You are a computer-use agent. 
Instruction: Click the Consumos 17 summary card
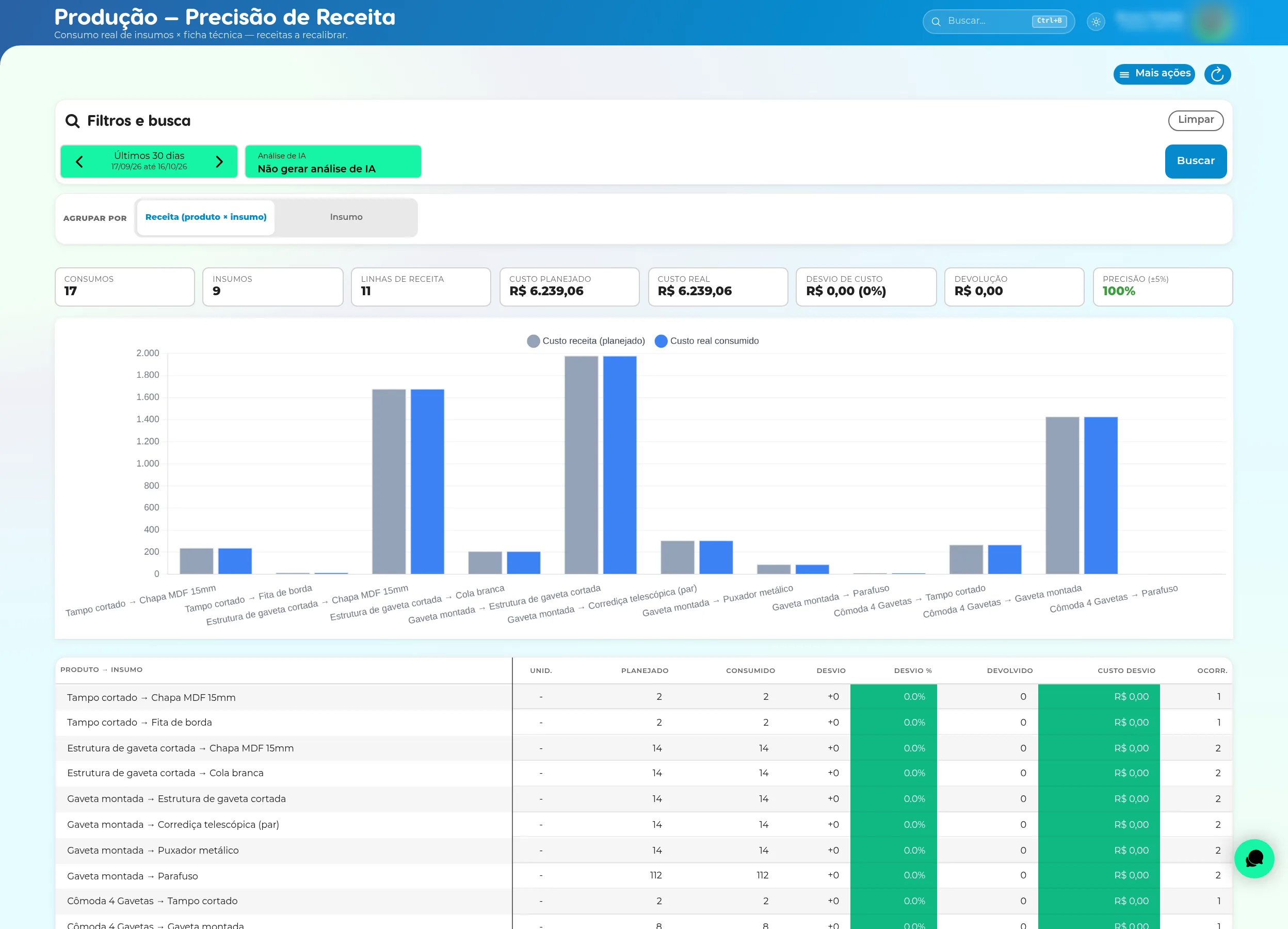124,287
